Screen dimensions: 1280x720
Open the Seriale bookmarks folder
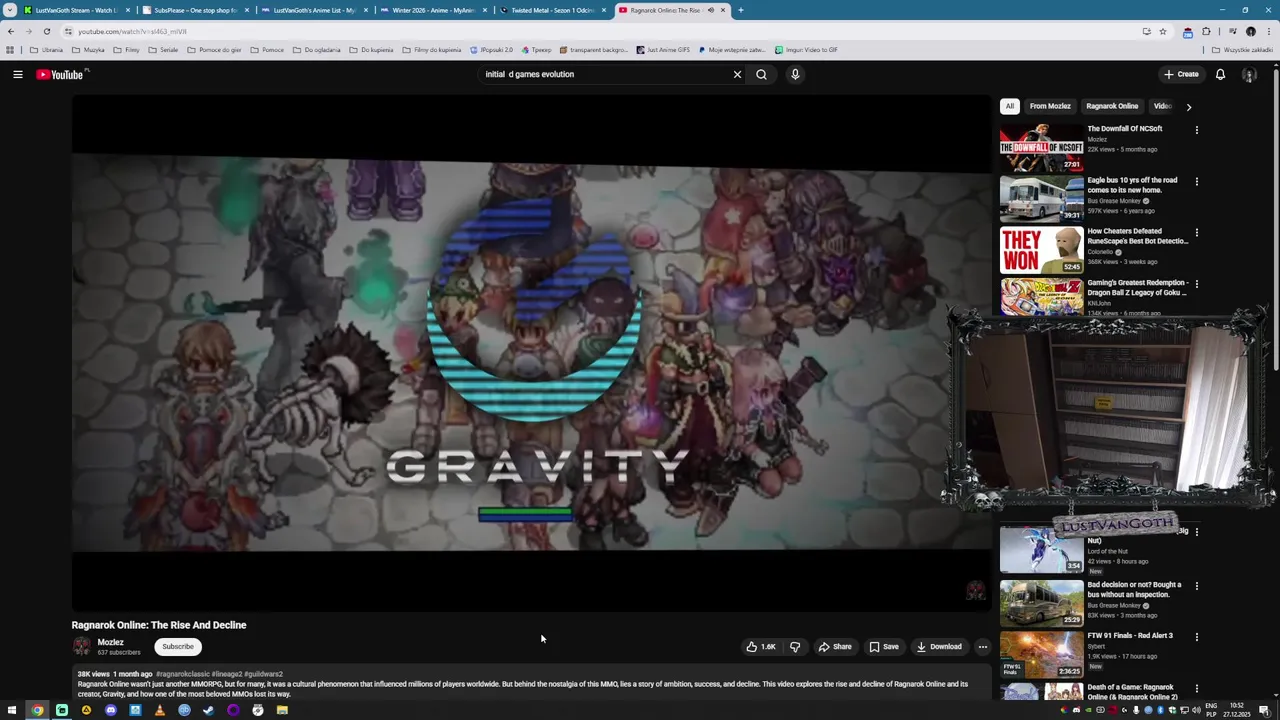tap(163, 49)
